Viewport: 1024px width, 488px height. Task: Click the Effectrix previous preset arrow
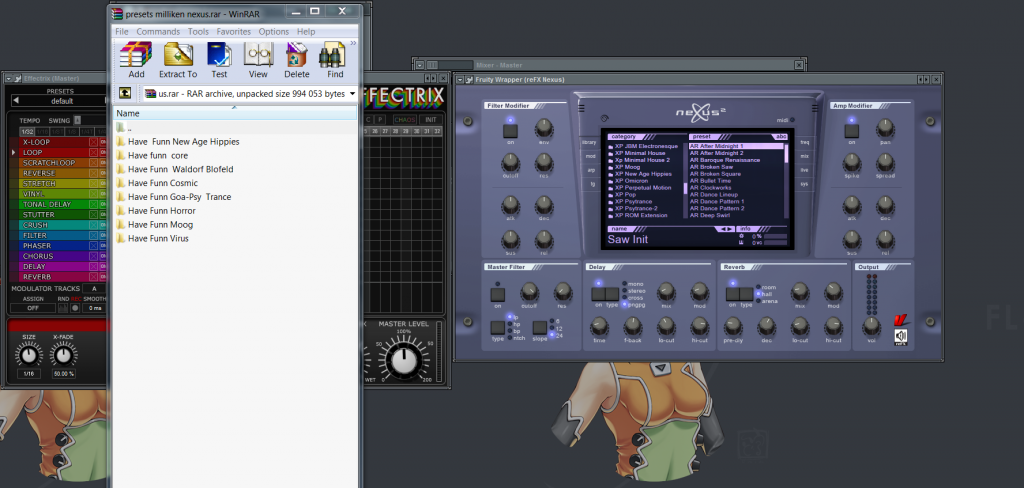(16, 101)
